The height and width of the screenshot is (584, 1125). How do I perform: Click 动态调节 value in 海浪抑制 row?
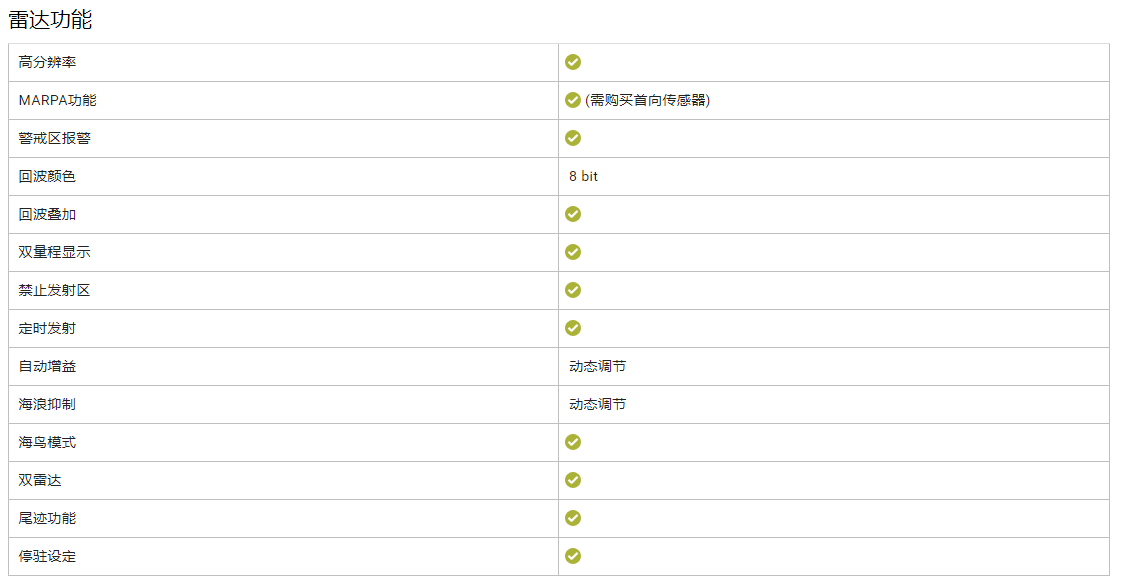tap(598, 404)
